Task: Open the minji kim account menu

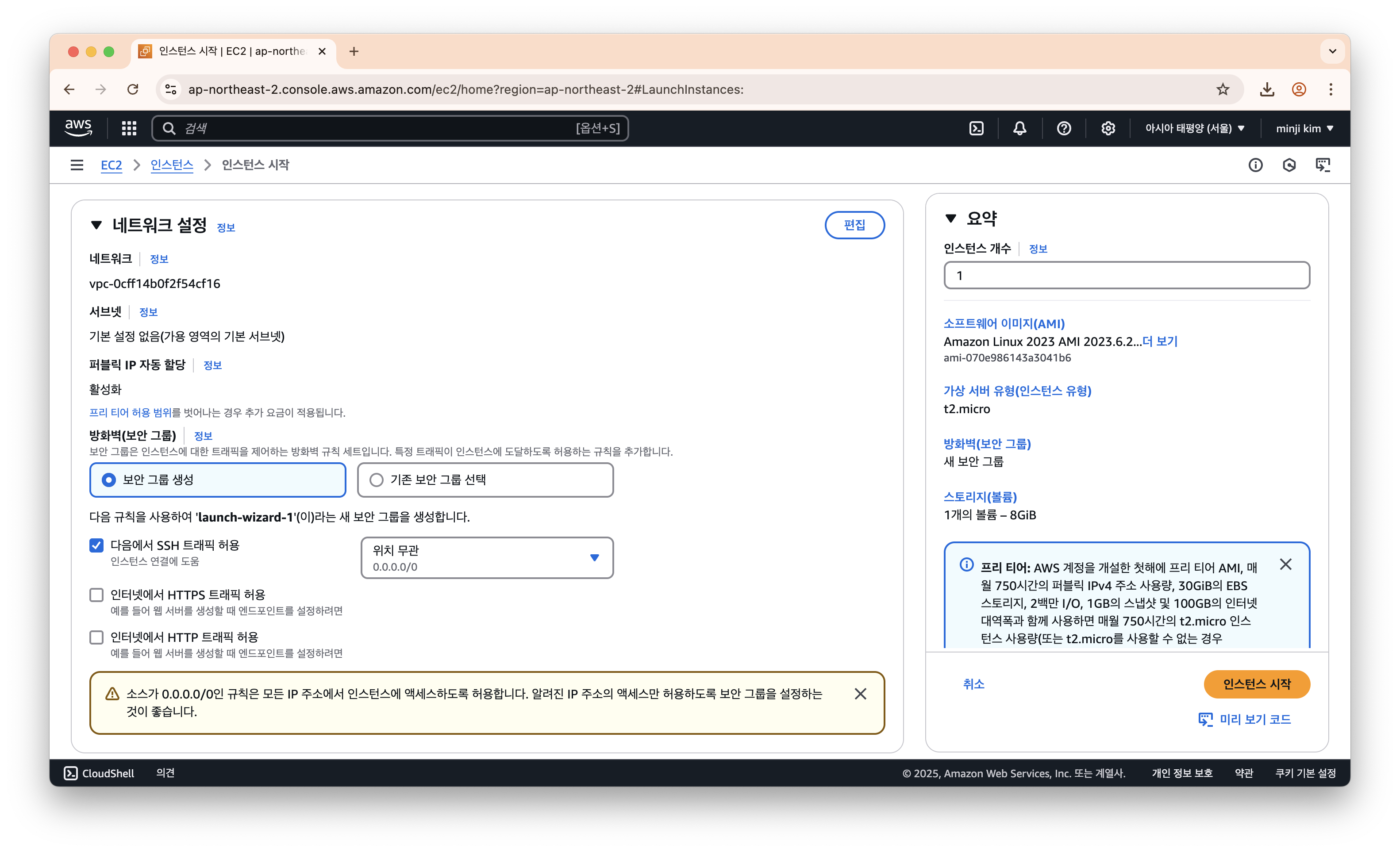Action: 1304,128
